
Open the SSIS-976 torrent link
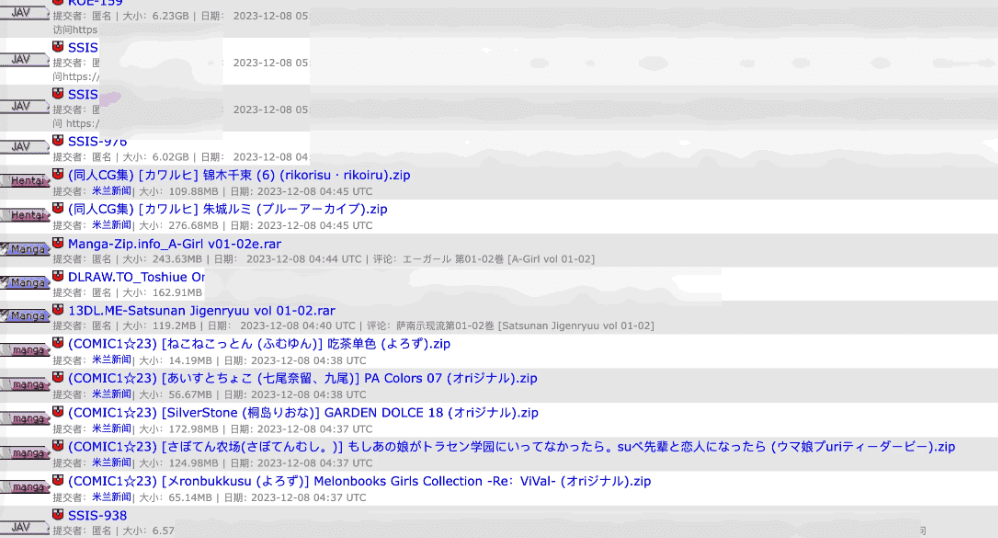[x=97, y=141]
